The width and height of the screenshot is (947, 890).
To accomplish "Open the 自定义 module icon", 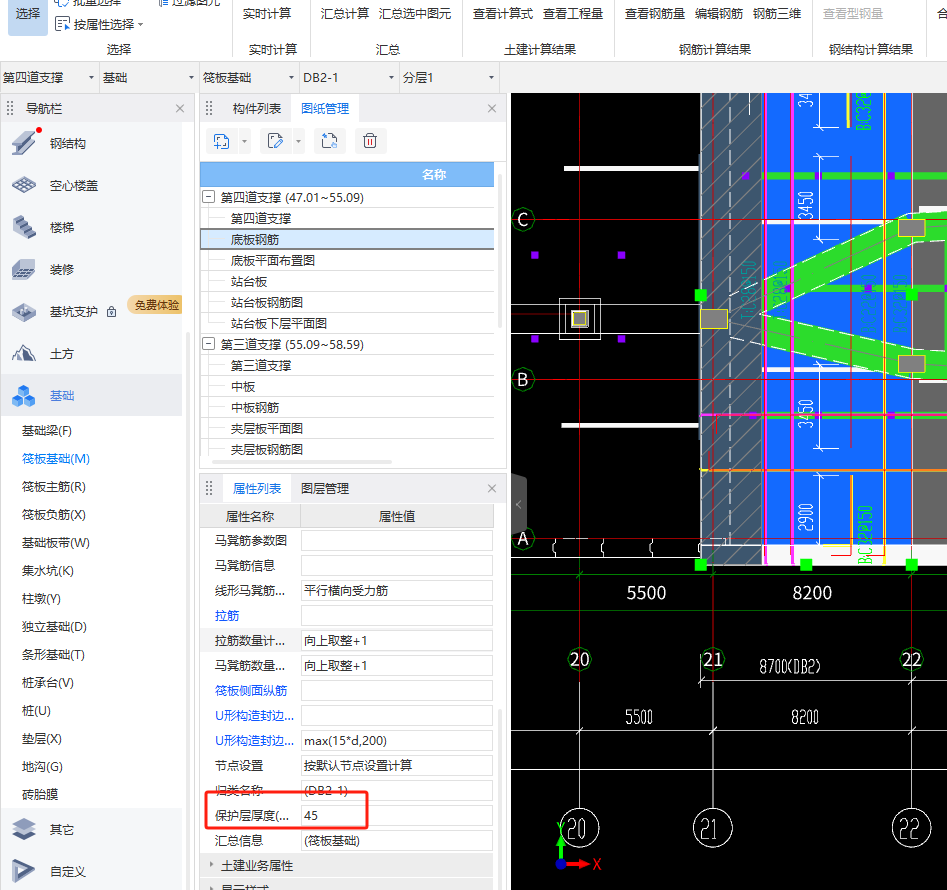I will [x=24, y=871].
